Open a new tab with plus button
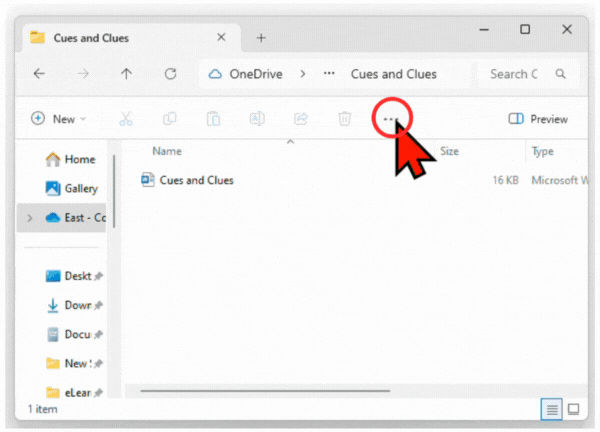The image size is (600, 432). 261,38
